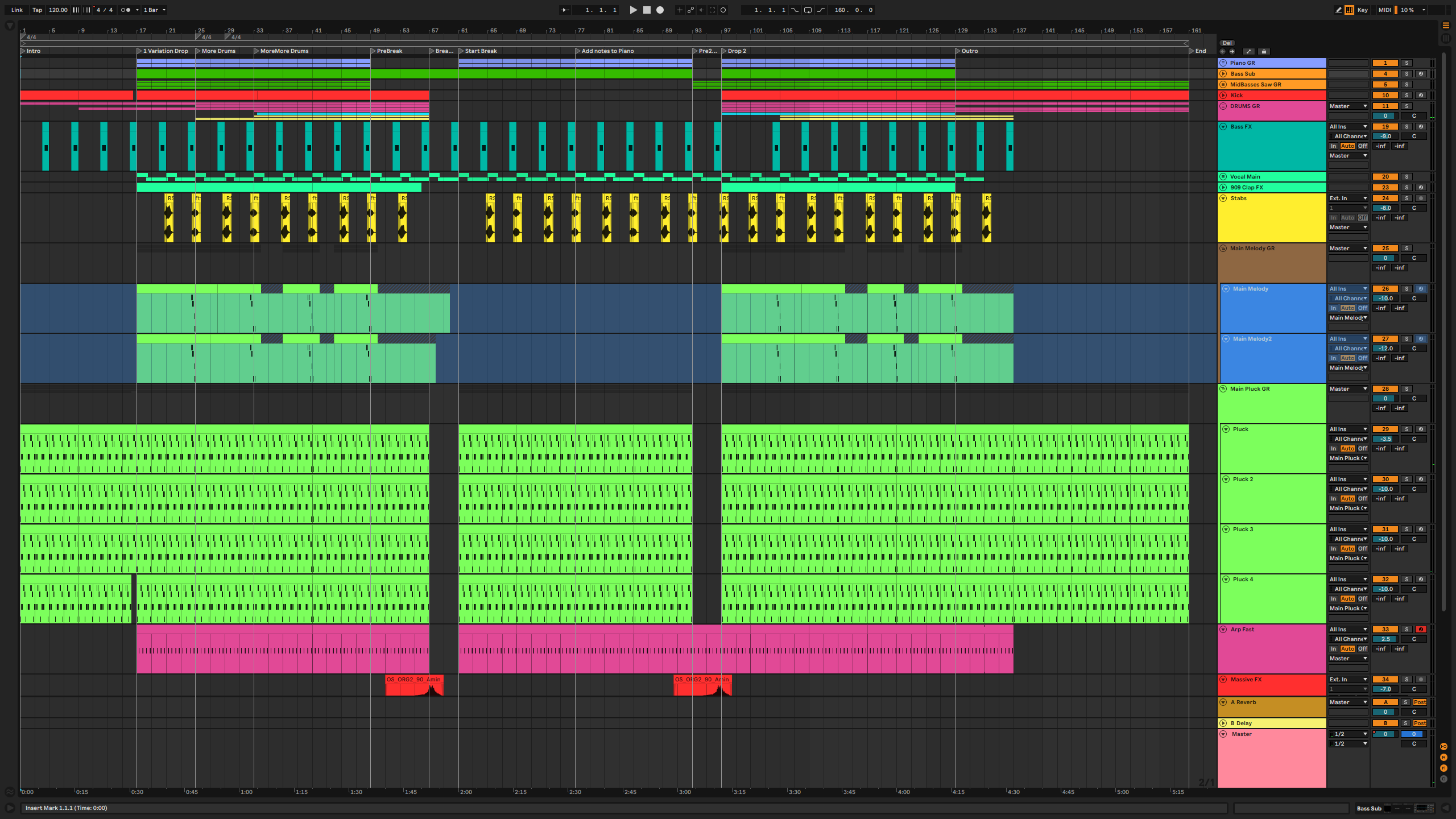Deactivate the Bass Sub track activator 4
Viewport: 1456px width, 819px height.
1385,74
